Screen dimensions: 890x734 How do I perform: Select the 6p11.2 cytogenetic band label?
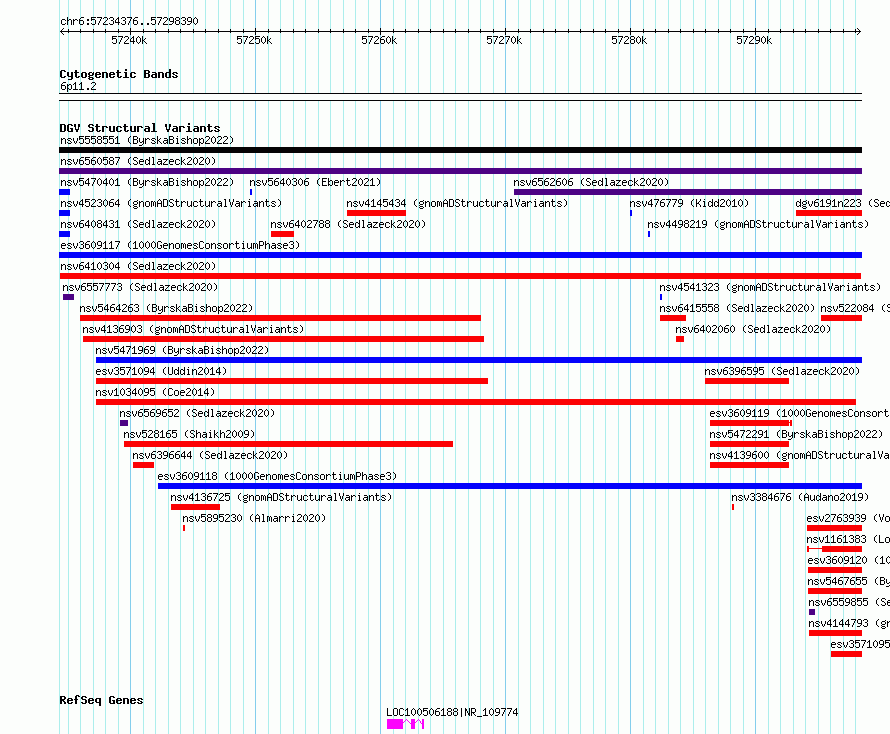(x=78, y=86)
